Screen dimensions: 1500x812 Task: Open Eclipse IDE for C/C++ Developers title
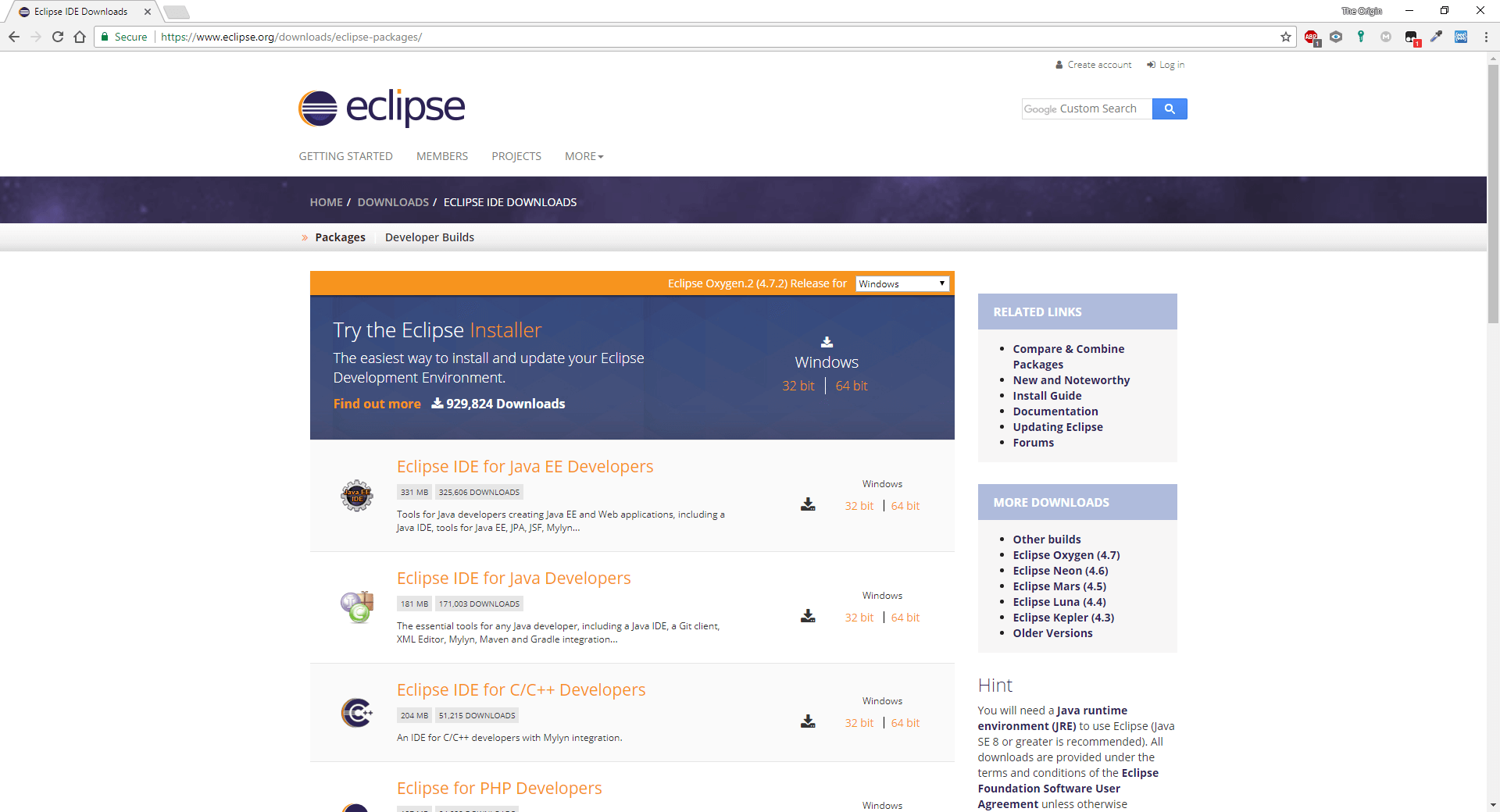point(521,689)
